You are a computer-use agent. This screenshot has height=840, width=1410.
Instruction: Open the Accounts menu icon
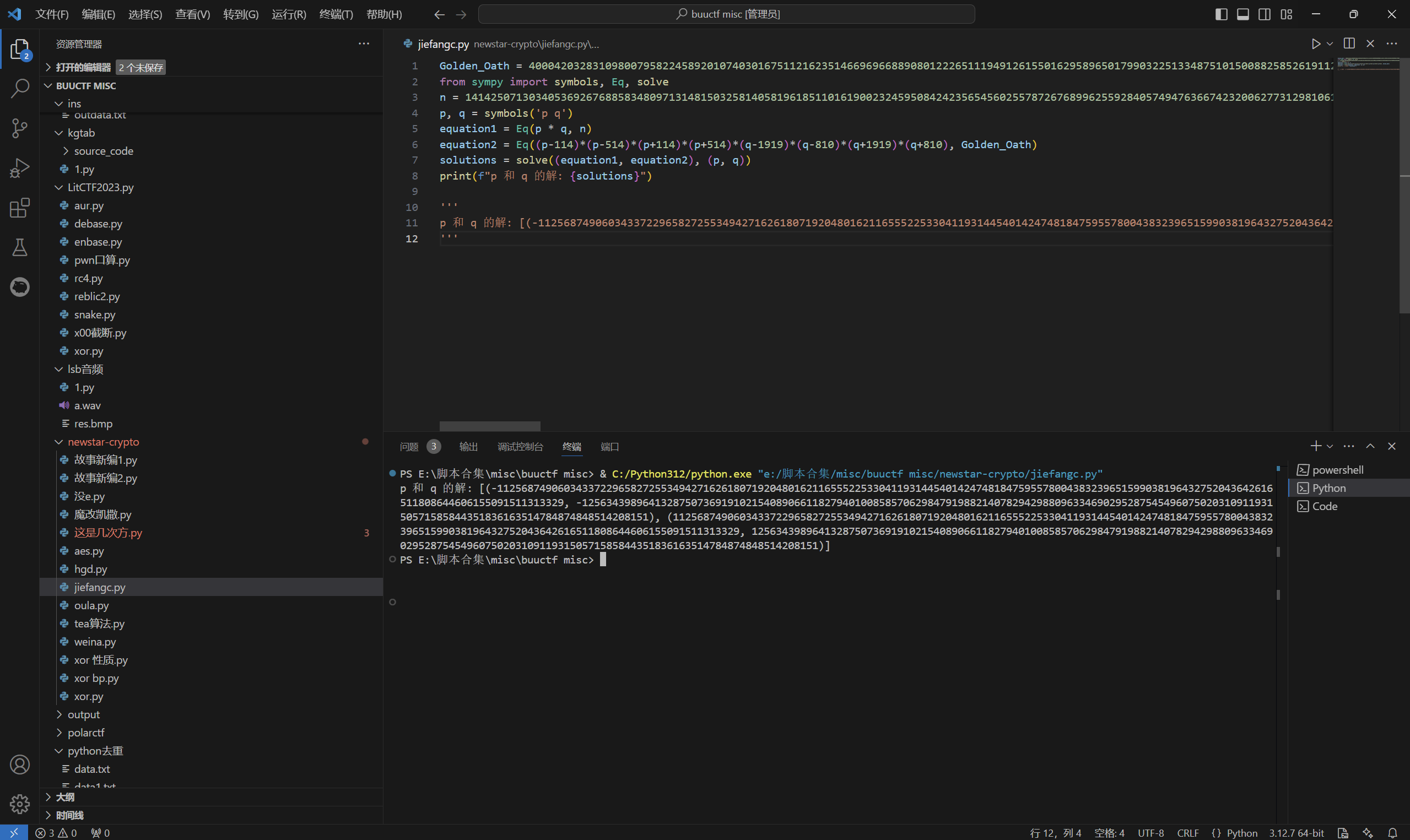coord(20,765)
